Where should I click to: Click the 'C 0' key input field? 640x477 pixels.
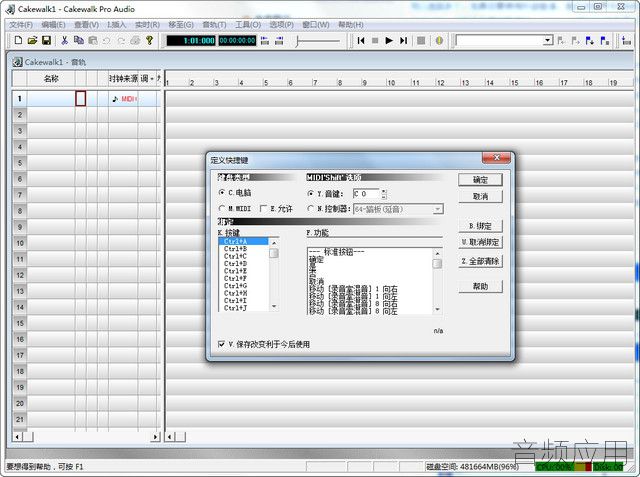(x=366, y=193)
